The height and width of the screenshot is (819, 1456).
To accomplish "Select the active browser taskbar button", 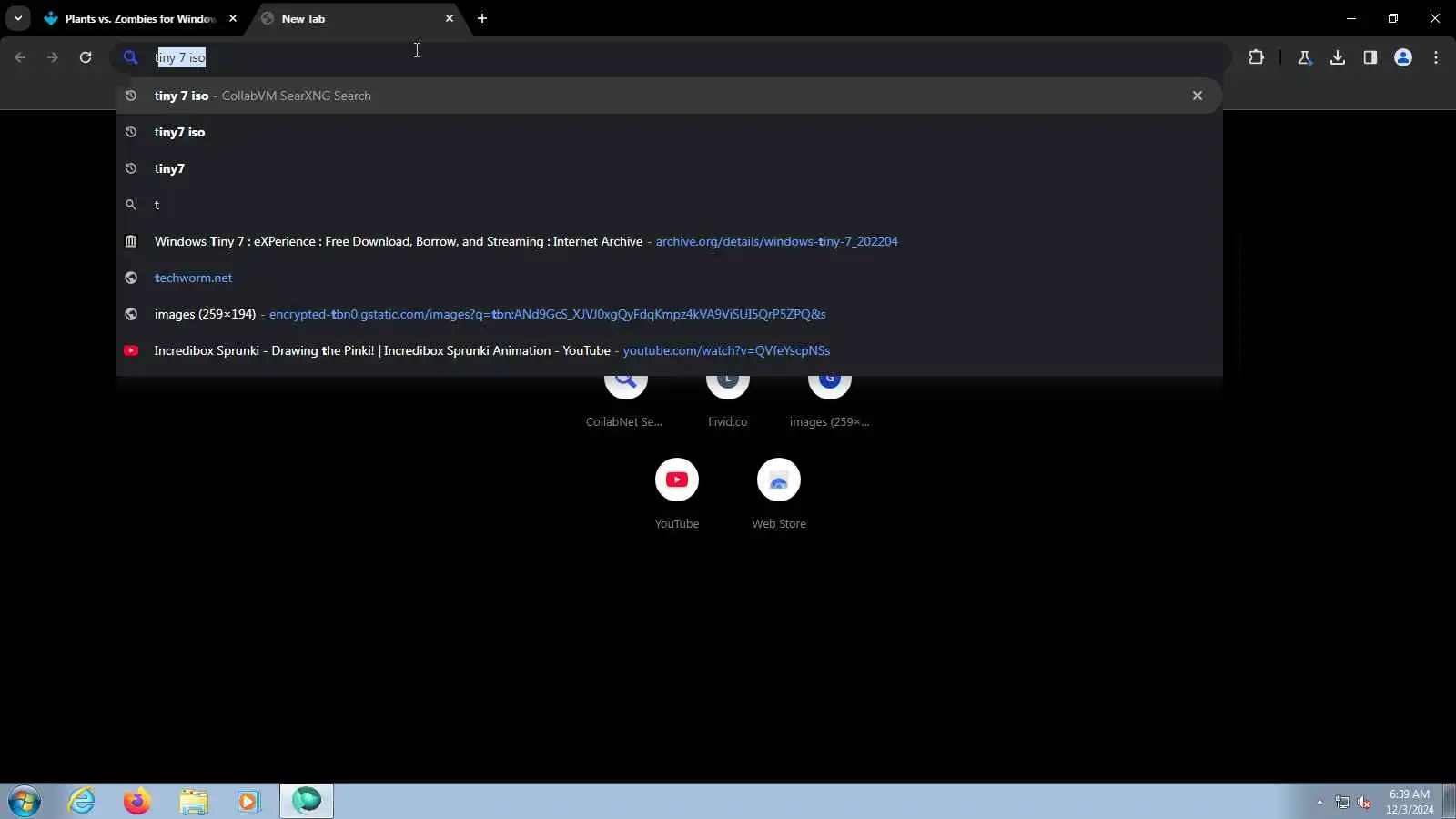I will point(307,801).
